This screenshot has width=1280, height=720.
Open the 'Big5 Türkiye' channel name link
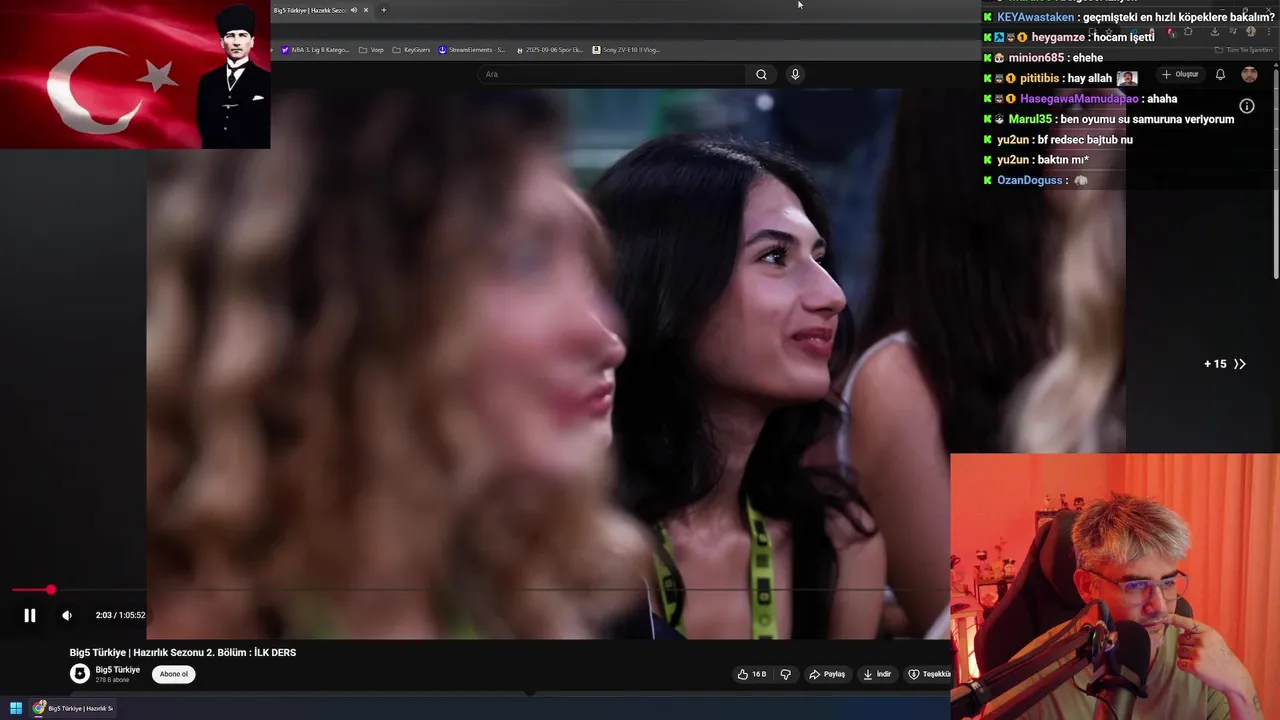pyautogui.click(x=118, y=670)
